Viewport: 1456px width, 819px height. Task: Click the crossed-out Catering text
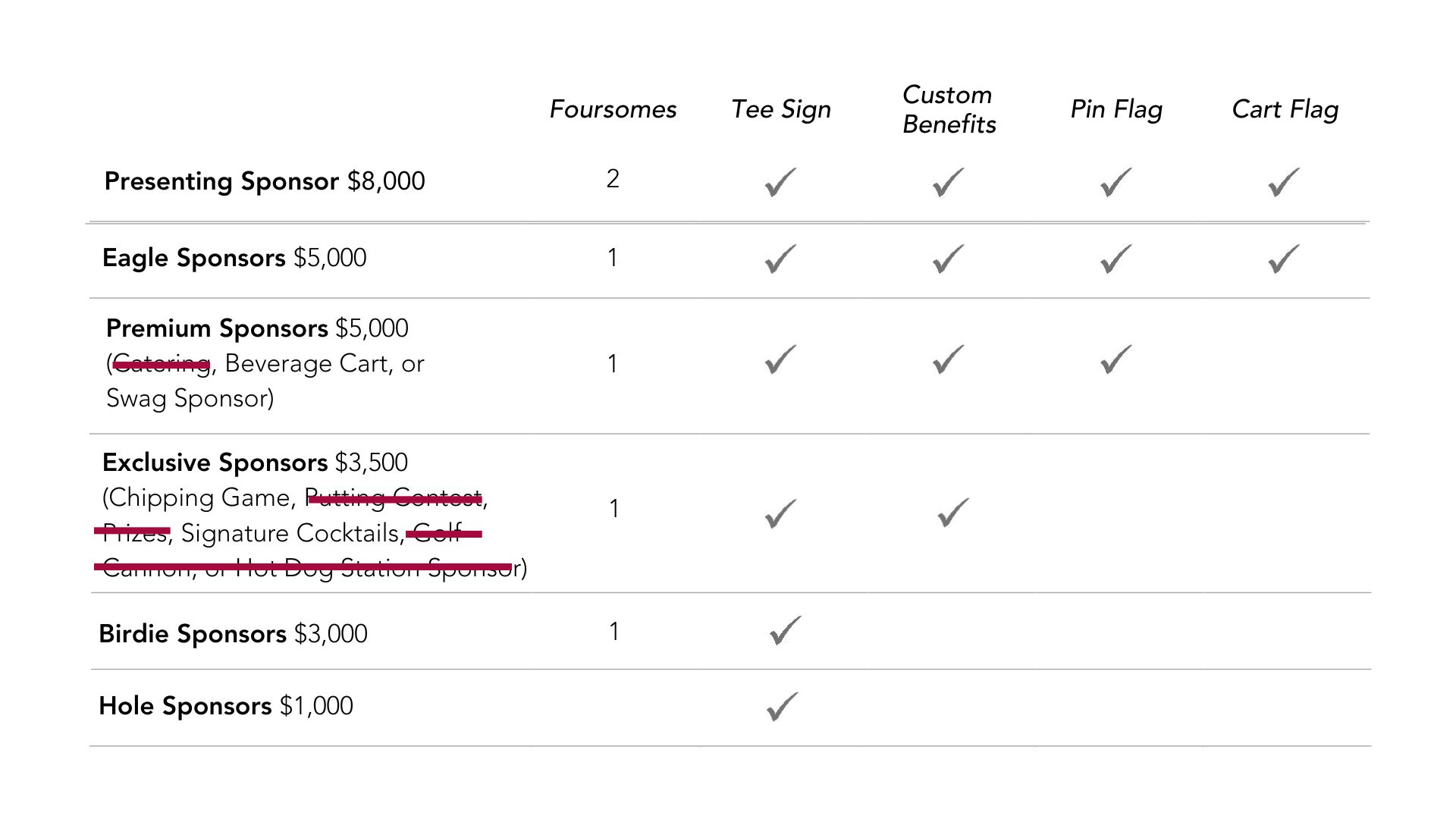click(161, 365)
